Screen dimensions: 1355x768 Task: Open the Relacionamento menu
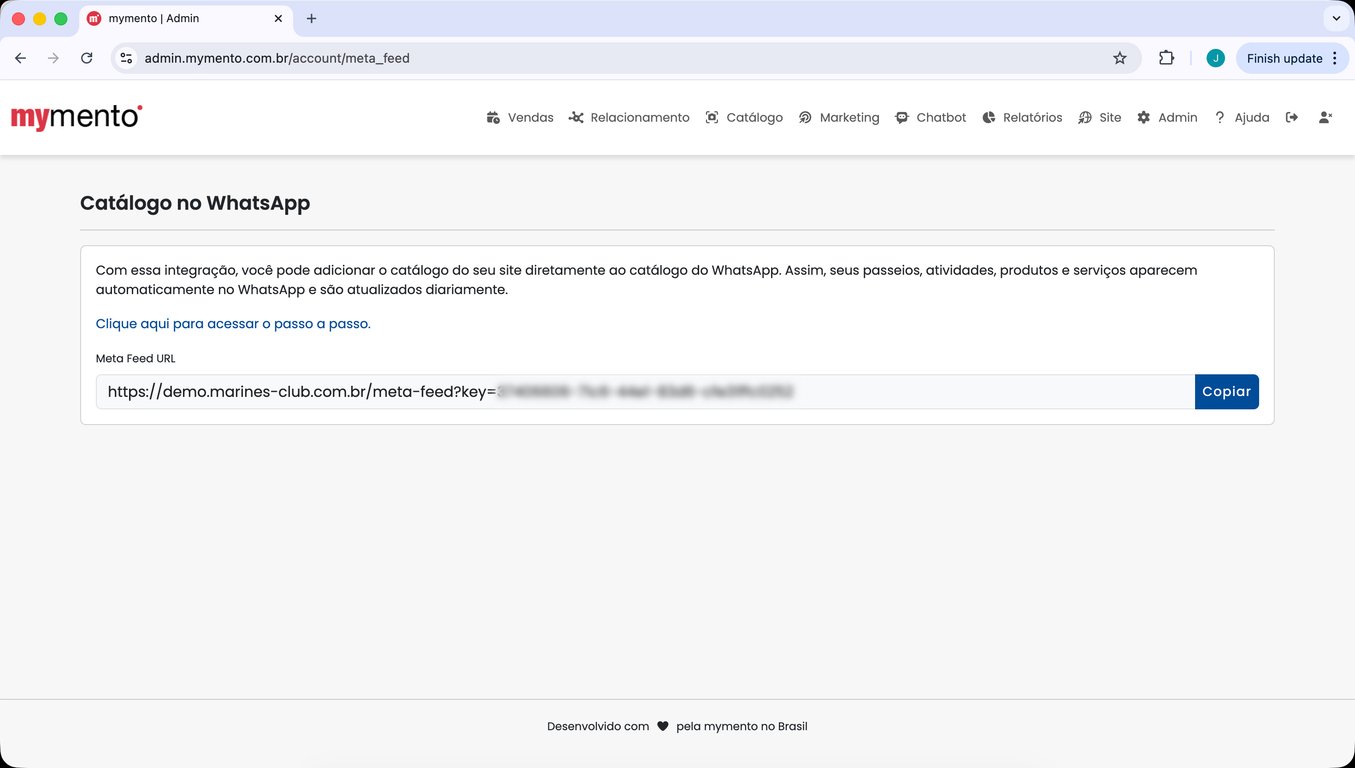click(629, 117)
